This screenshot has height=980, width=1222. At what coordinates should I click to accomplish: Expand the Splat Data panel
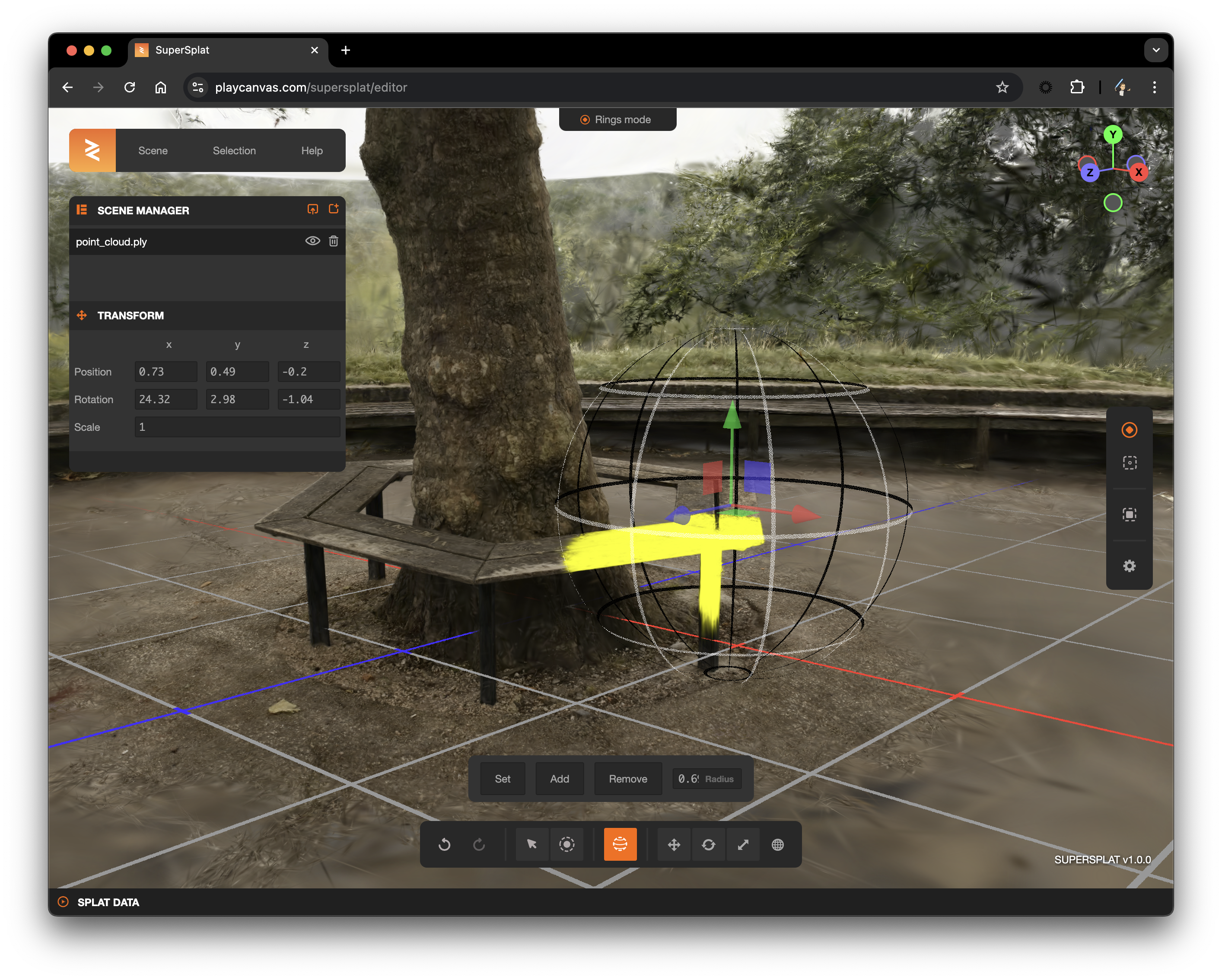point(63,902)
